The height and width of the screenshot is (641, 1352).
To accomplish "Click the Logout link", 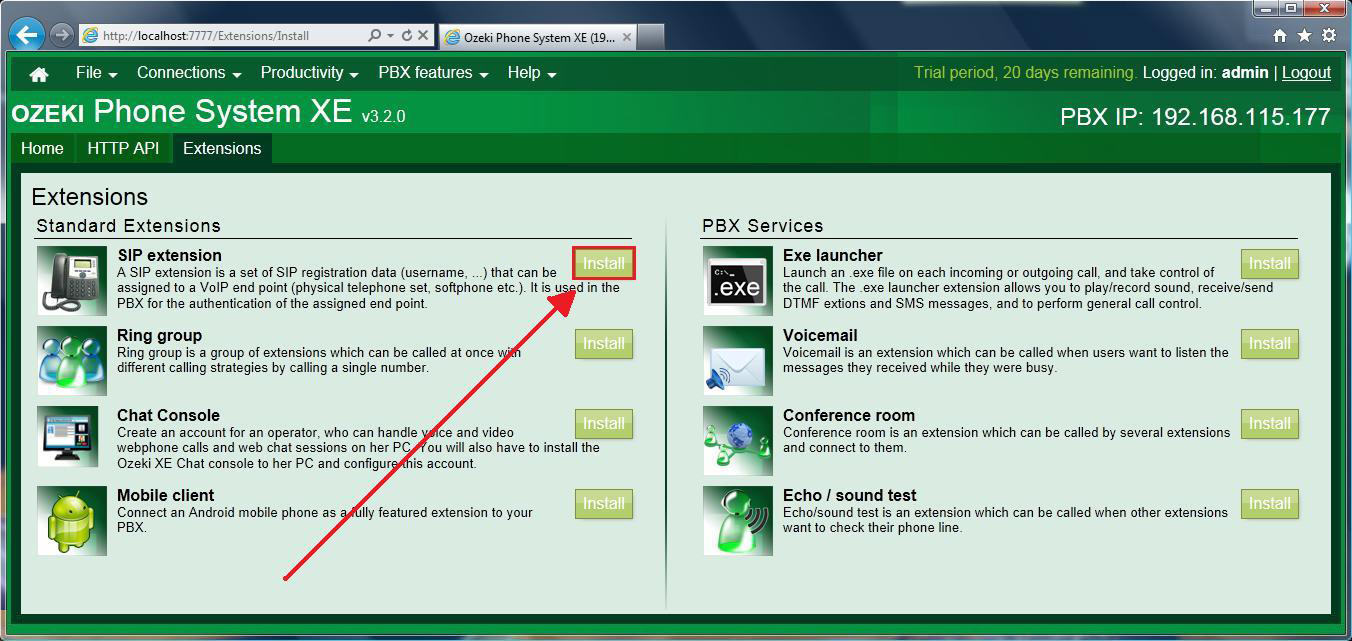I will 1306,73.
